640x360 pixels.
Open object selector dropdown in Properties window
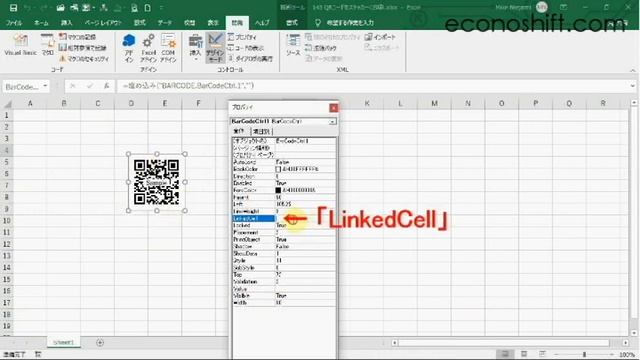pyautogui.click(x=332, y=122)
